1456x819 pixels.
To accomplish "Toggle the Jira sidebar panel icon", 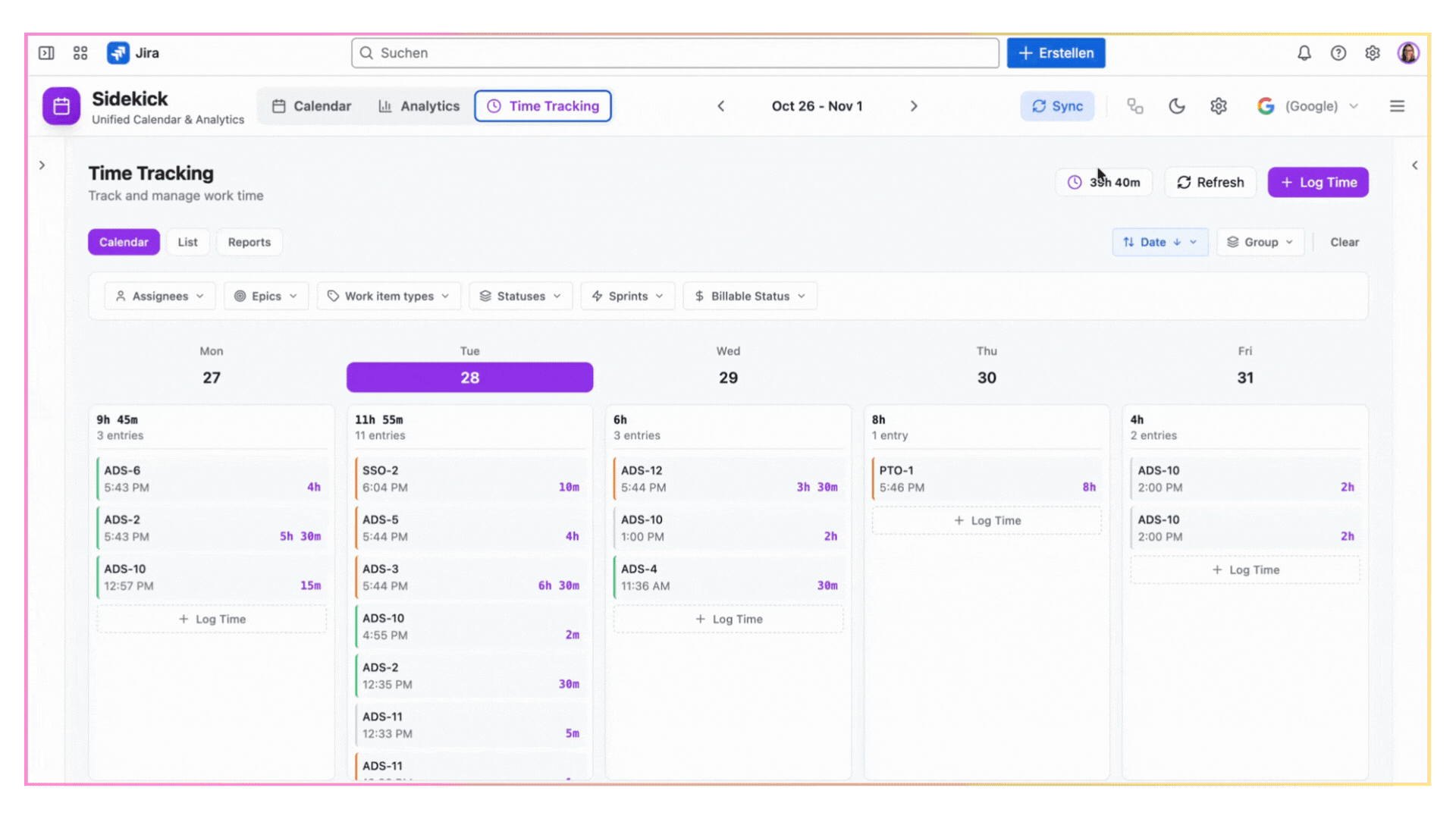I will coord(46,53).
